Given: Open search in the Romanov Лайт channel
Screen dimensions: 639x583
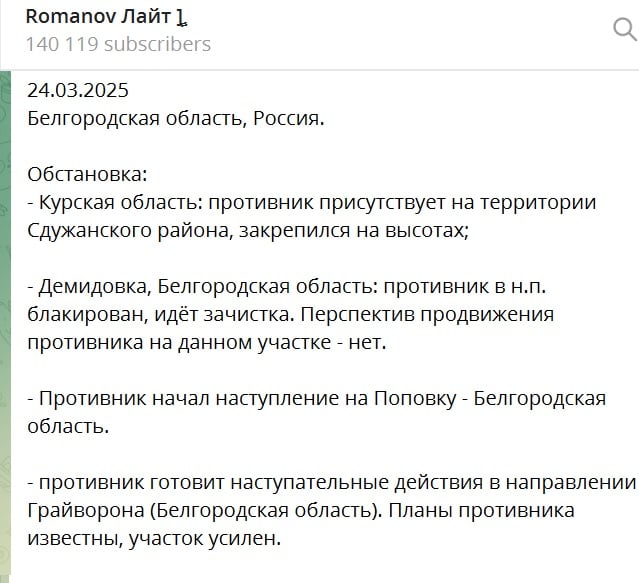Looking at the screenshot, I should coord(625,29).
